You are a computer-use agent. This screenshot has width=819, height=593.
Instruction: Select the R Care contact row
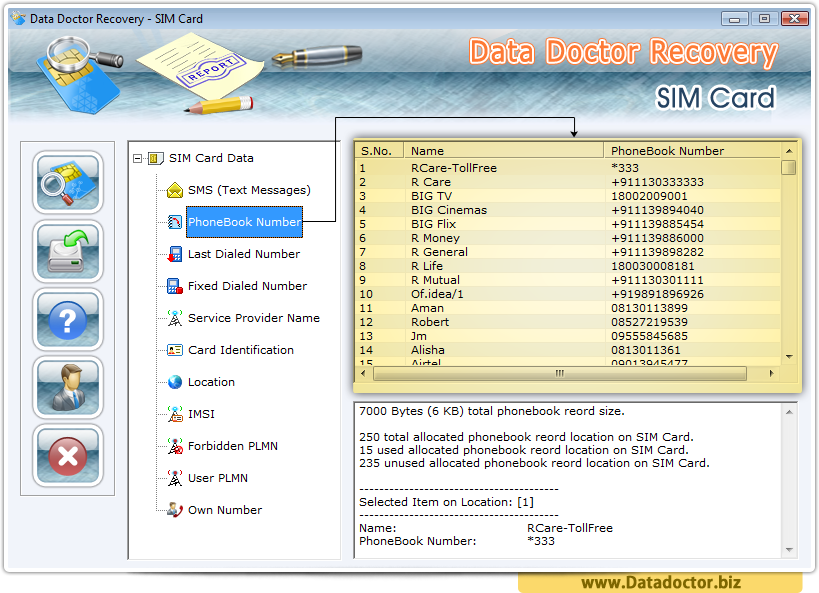tap(568, 182)
